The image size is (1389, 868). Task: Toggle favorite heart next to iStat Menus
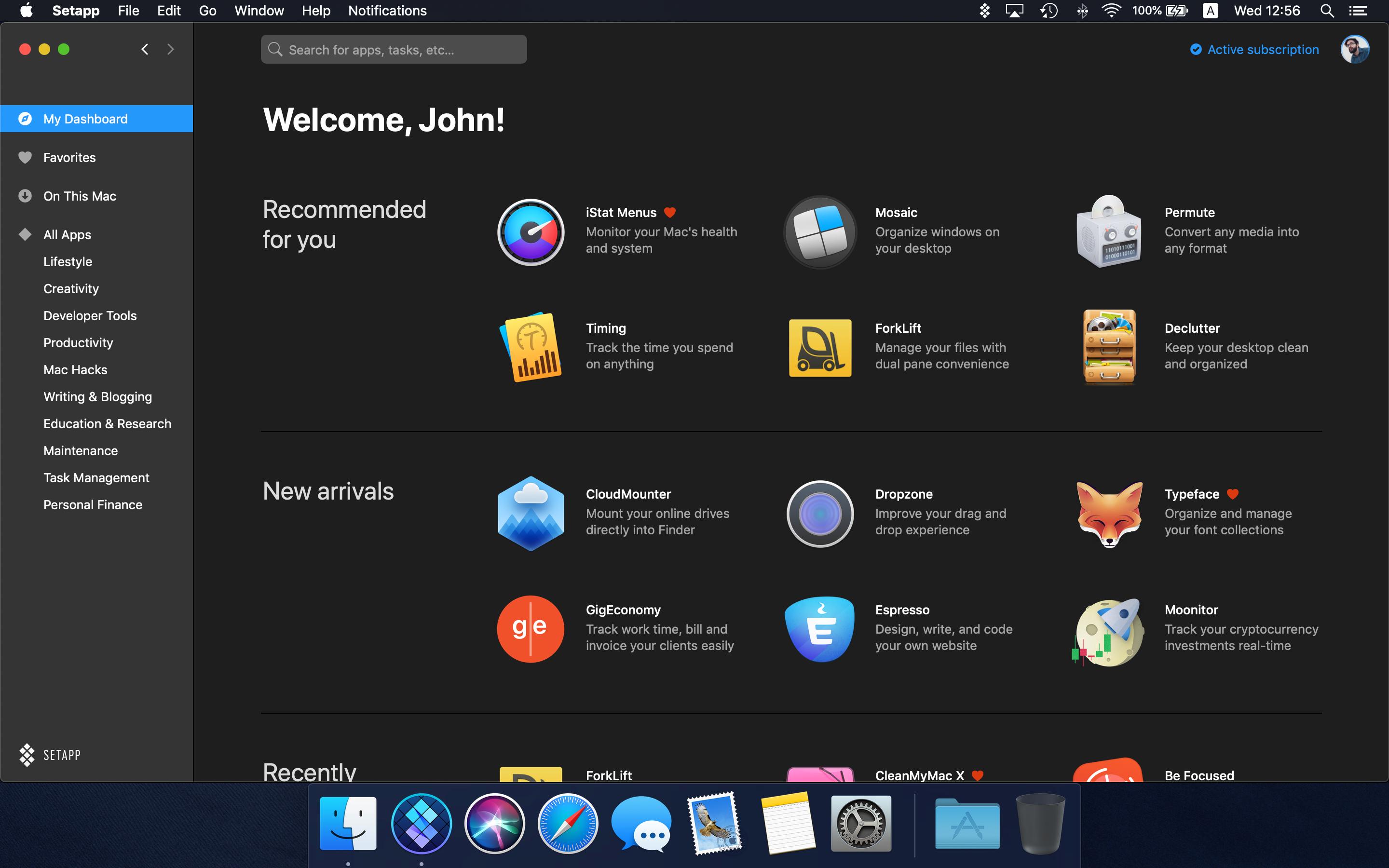669,212
